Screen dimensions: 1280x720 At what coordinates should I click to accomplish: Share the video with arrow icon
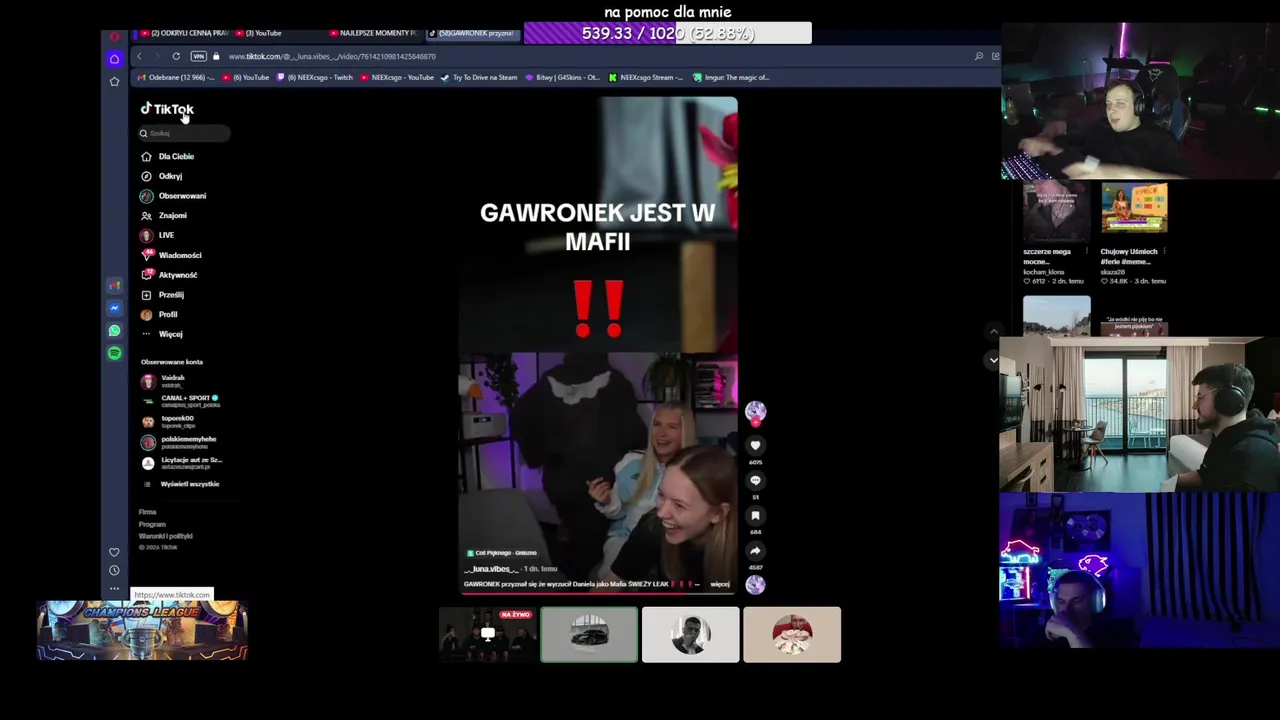pos(755,551)
